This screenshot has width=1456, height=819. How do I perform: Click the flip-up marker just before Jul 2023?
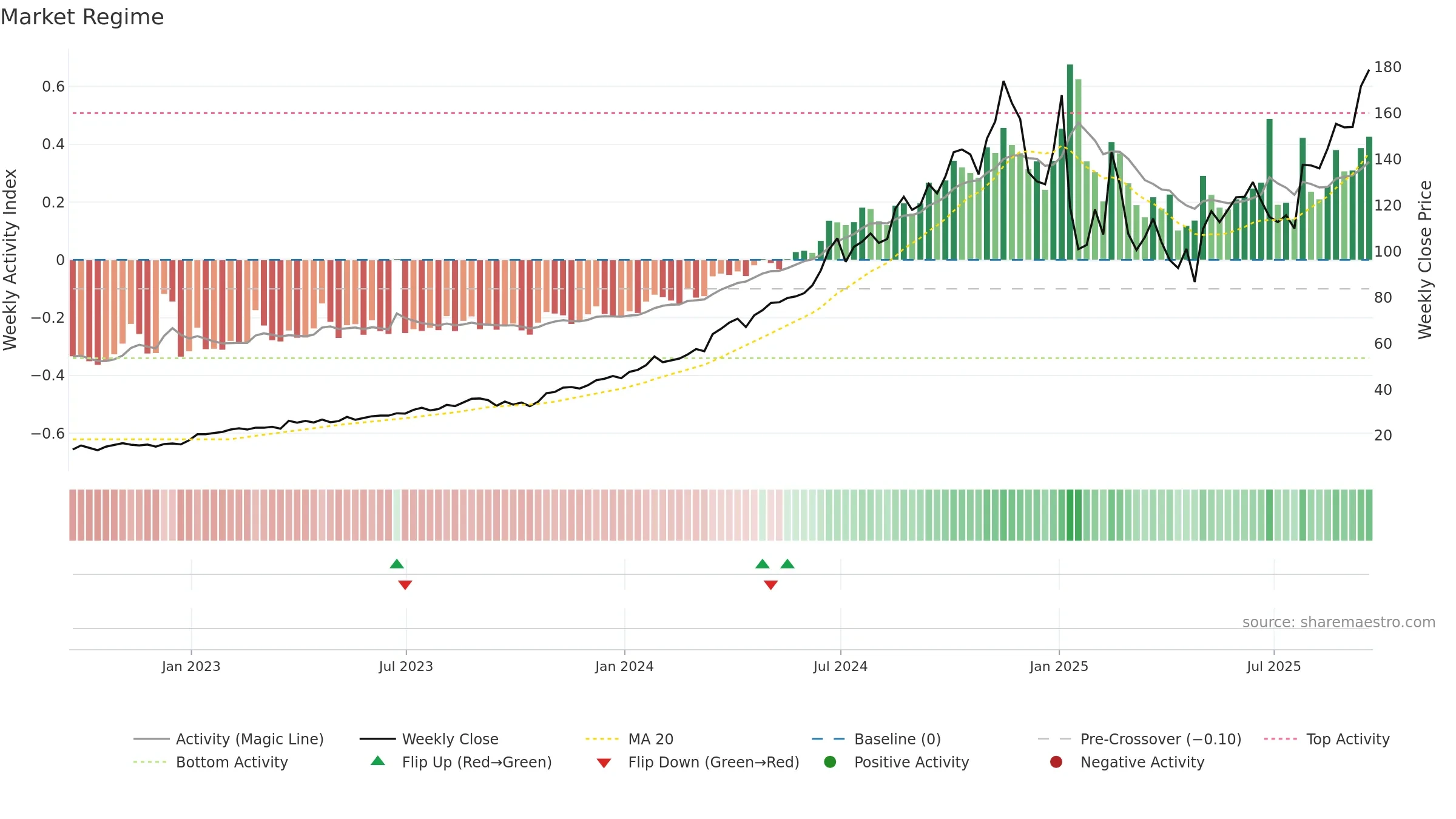tap(397, 564)
